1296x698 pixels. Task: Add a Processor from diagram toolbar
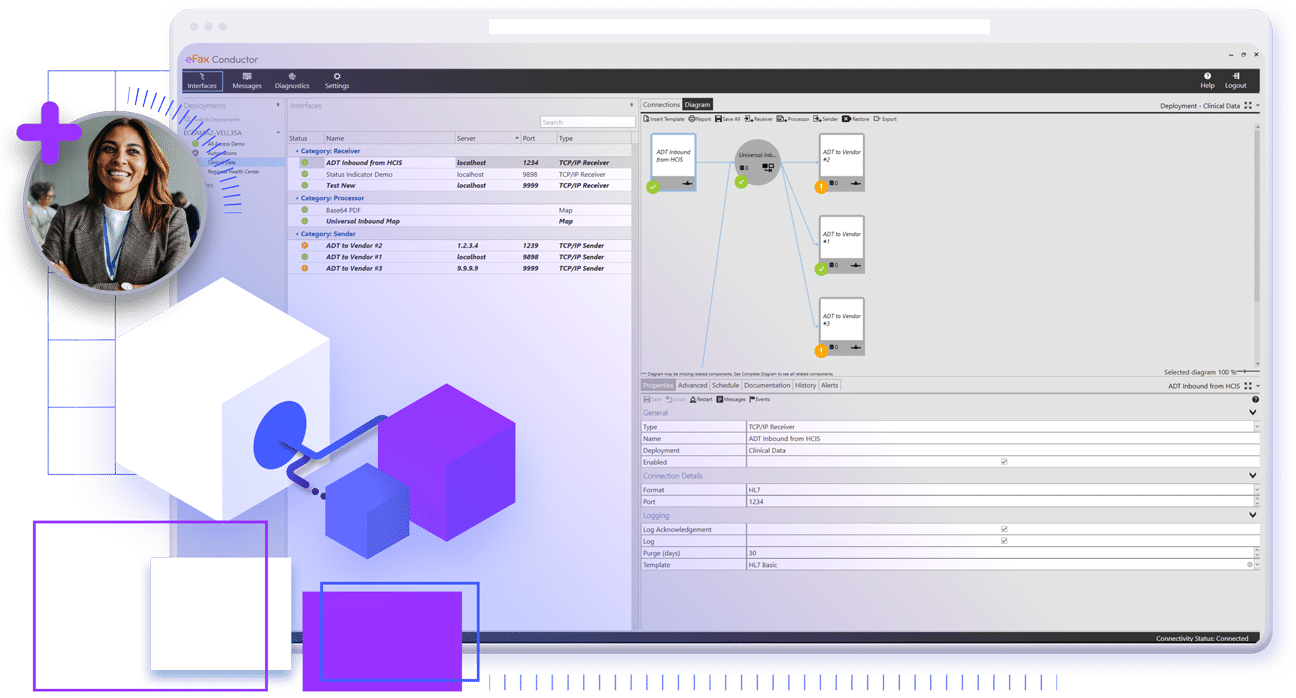[x=793, y=119]
